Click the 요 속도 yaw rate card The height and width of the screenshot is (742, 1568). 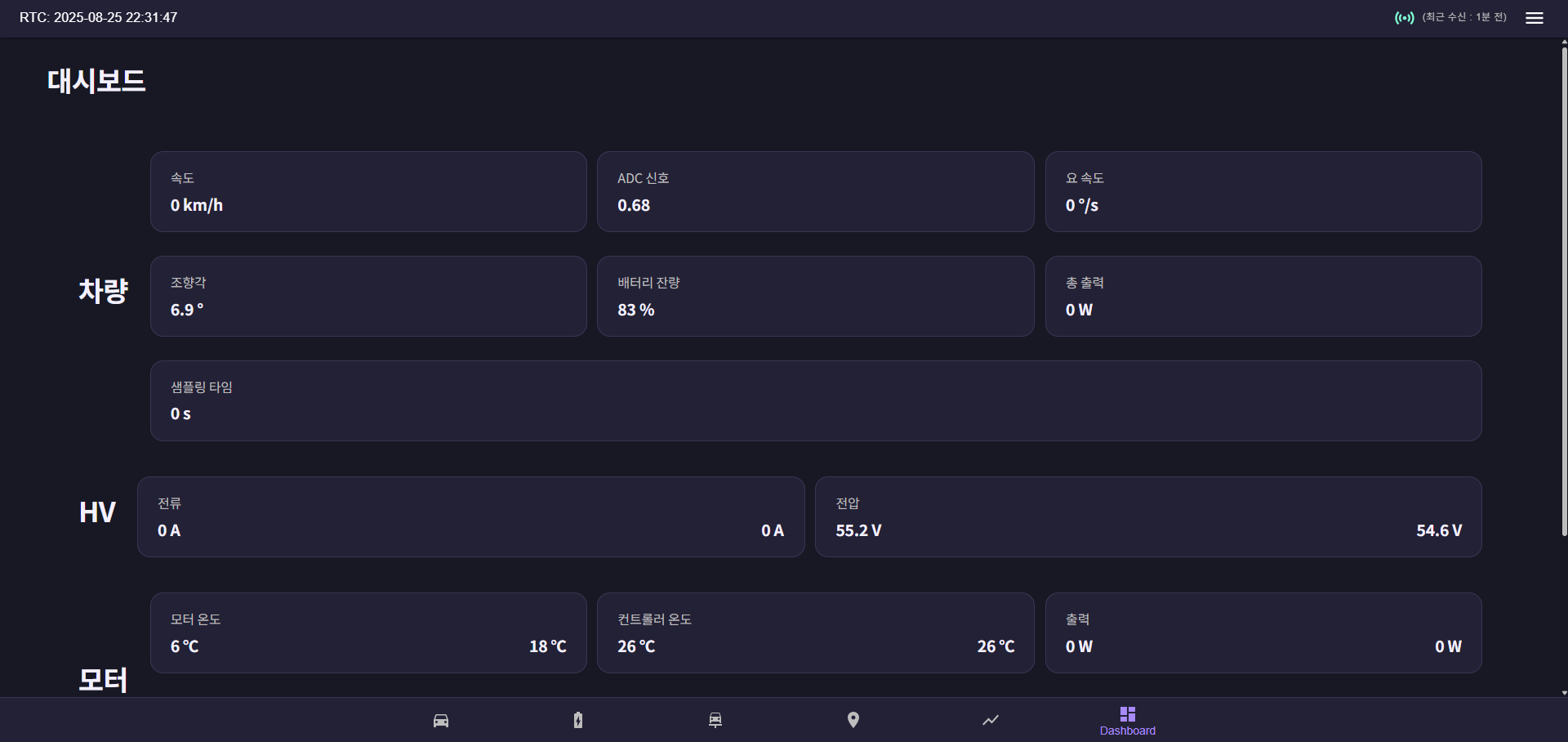(1263, 191)
